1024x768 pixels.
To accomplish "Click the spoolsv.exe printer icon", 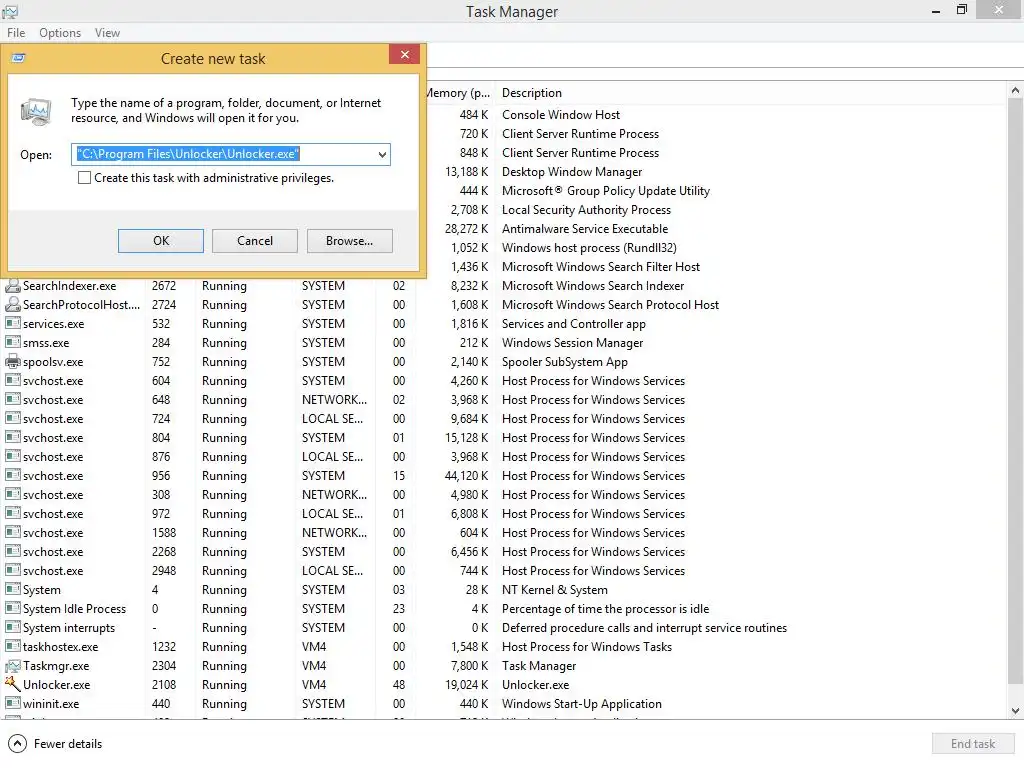I will (12, 361).
